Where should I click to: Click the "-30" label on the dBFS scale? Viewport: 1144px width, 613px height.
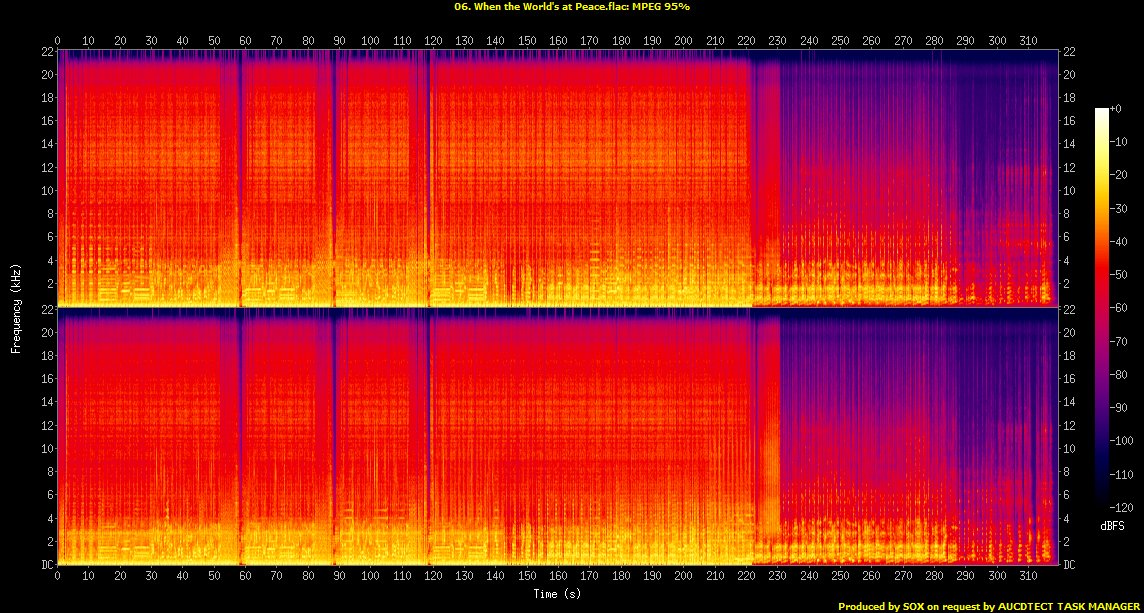[1119, 208]
